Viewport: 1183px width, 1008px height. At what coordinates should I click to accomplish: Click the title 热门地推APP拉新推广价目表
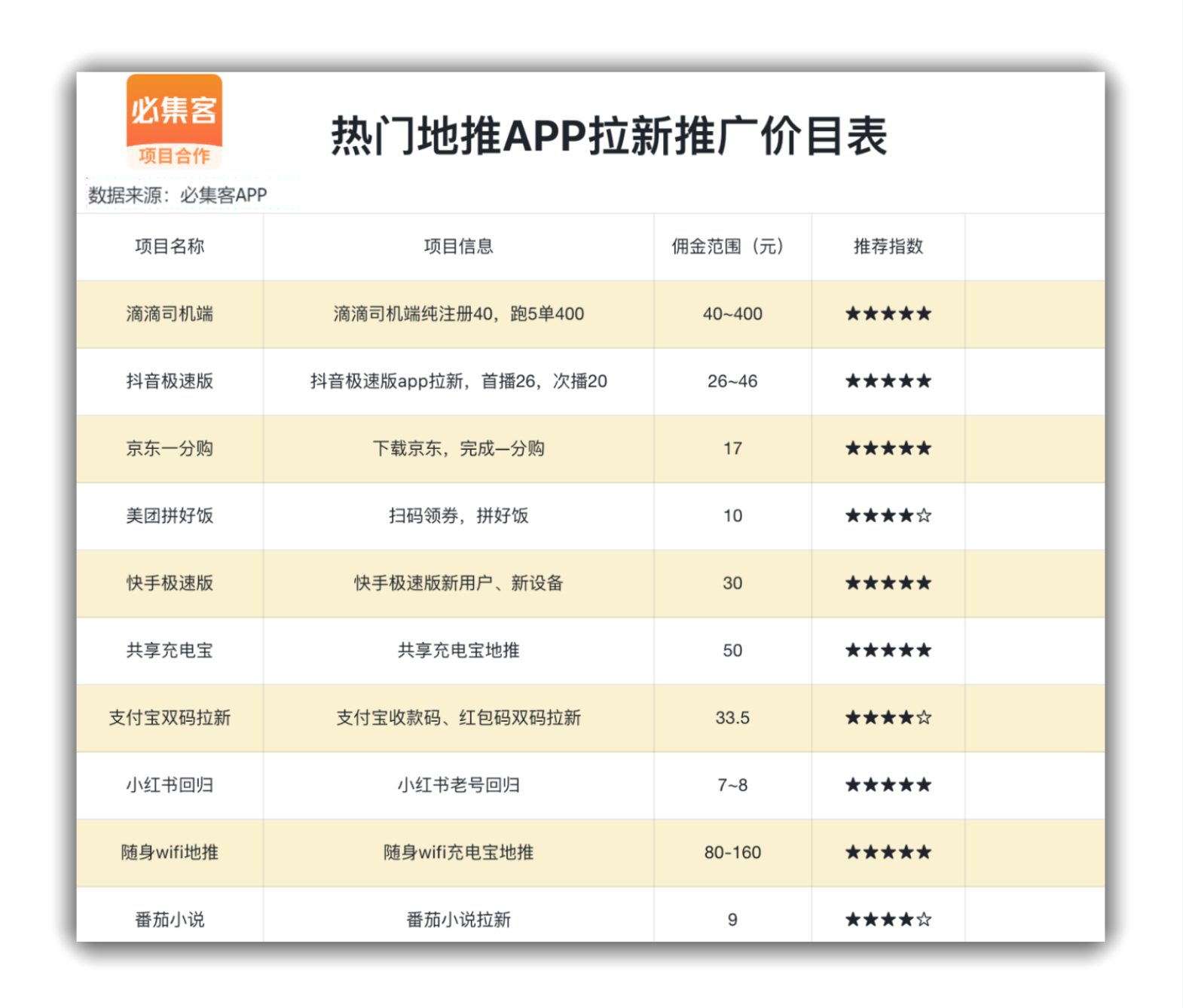tap(609, 136)
